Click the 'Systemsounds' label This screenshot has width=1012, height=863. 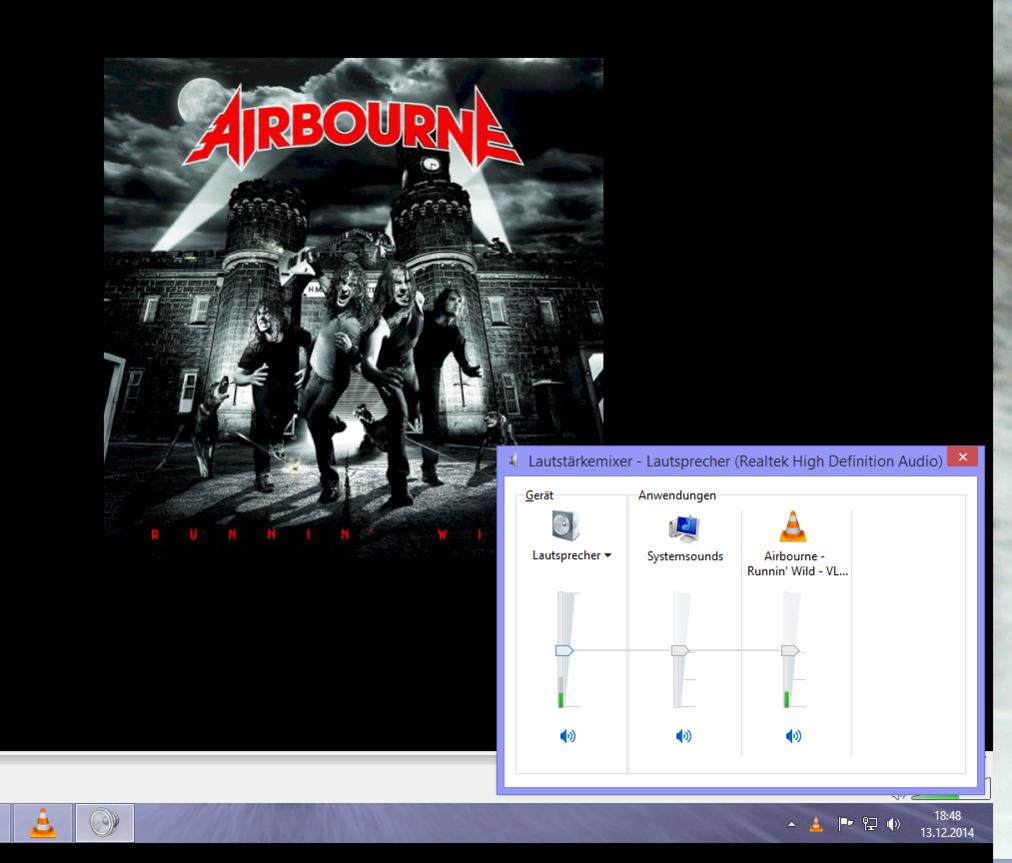click(x=685, y=556)
